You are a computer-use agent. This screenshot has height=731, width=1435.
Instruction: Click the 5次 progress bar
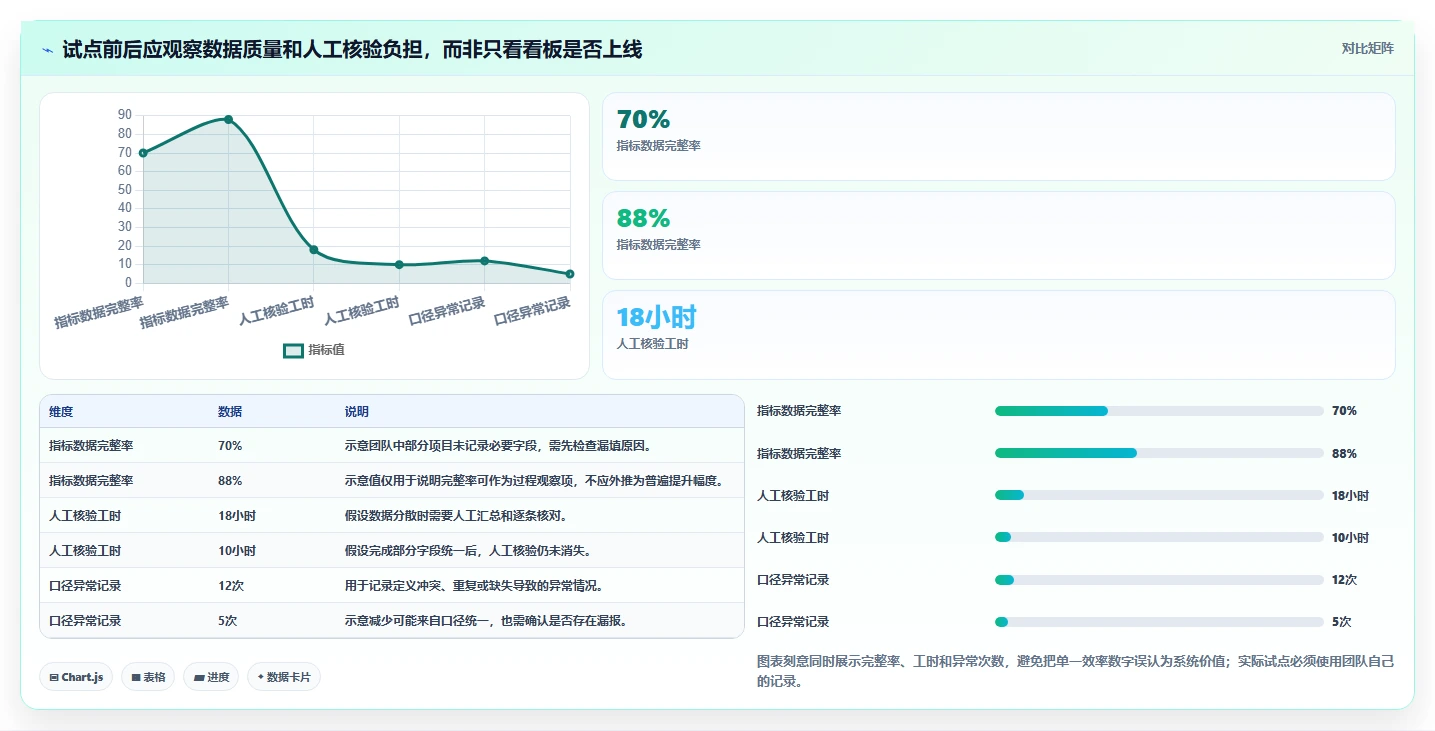[1159, 622]
